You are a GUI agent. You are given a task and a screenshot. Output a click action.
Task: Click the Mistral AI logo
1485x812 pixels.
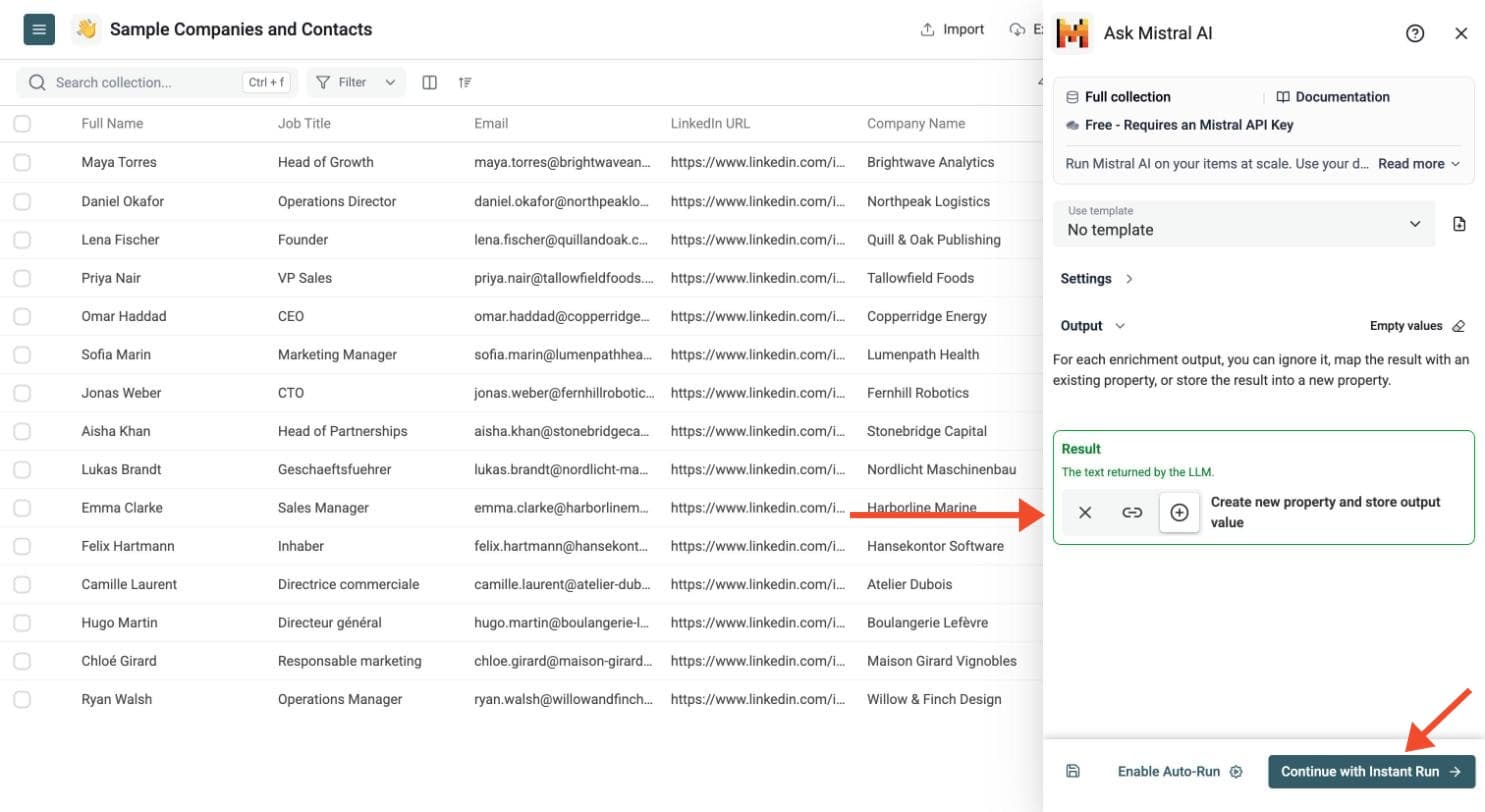pyautogui.click(x=1073, y=33)
